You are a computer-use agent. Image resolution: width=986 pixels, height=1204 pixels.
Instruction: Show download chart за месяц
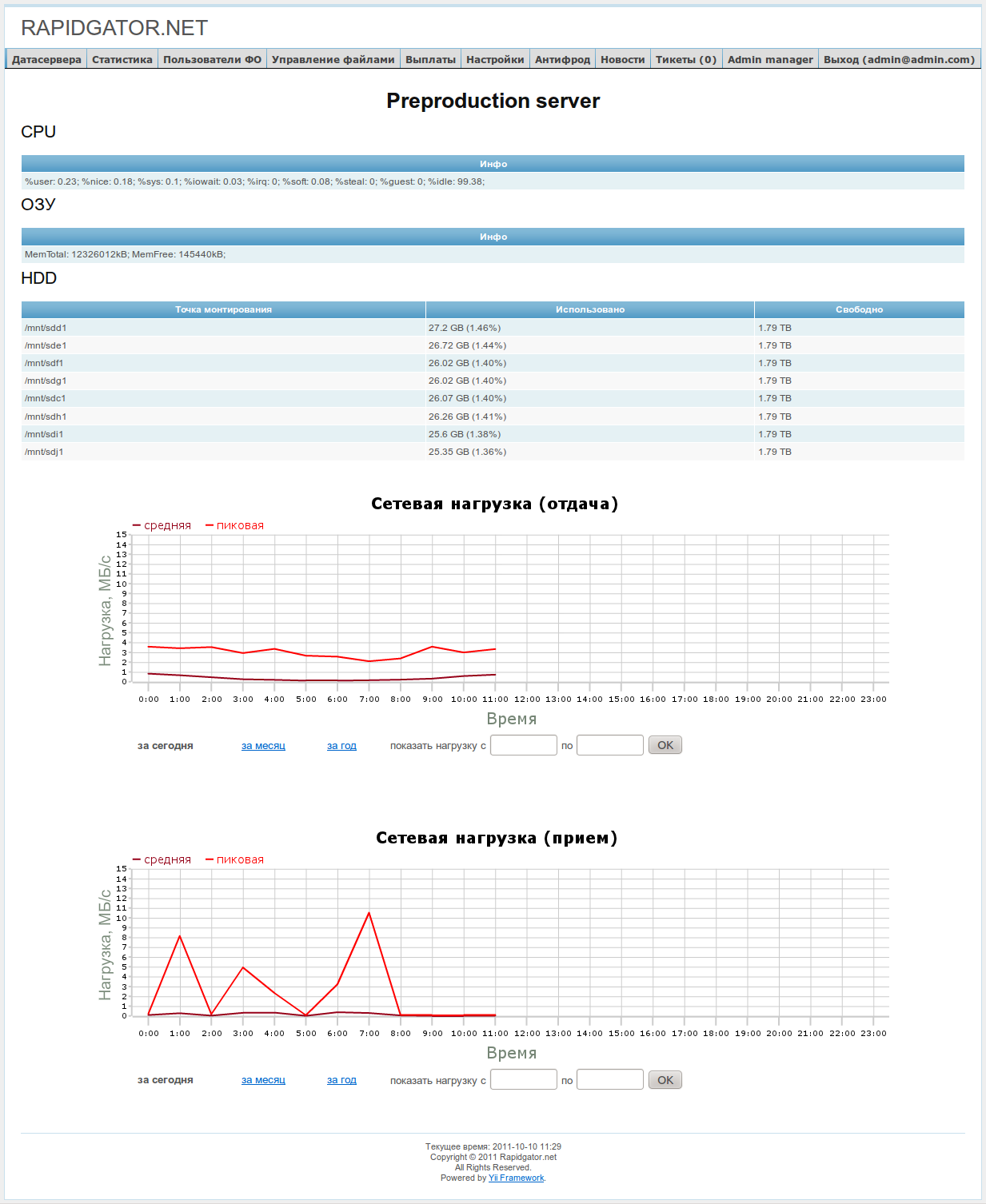263,1080
